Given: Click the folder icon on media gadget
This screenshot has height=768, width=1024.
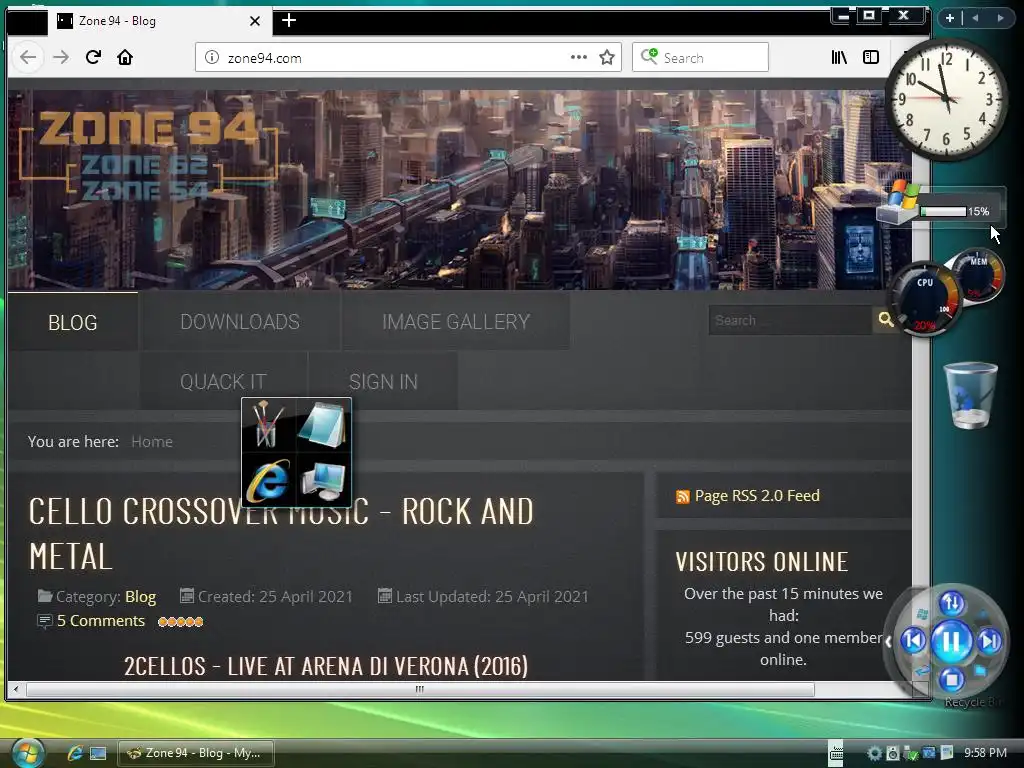Looking at the screenshot, I should pos(981,670).
